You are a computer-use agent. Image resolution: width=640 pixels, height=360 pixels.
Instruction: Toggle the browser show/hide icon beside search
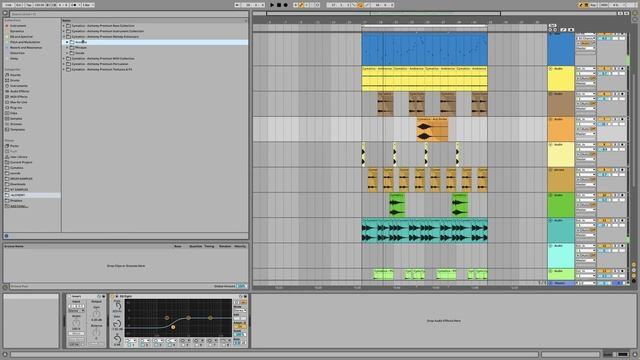pos(5,13)
